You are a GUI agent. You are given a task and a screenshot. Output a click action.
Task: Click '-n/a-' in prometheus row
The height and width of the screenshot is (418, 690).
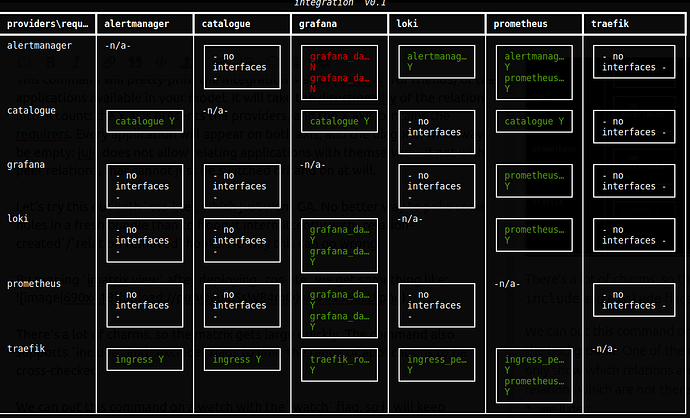(x=507, y=284)
